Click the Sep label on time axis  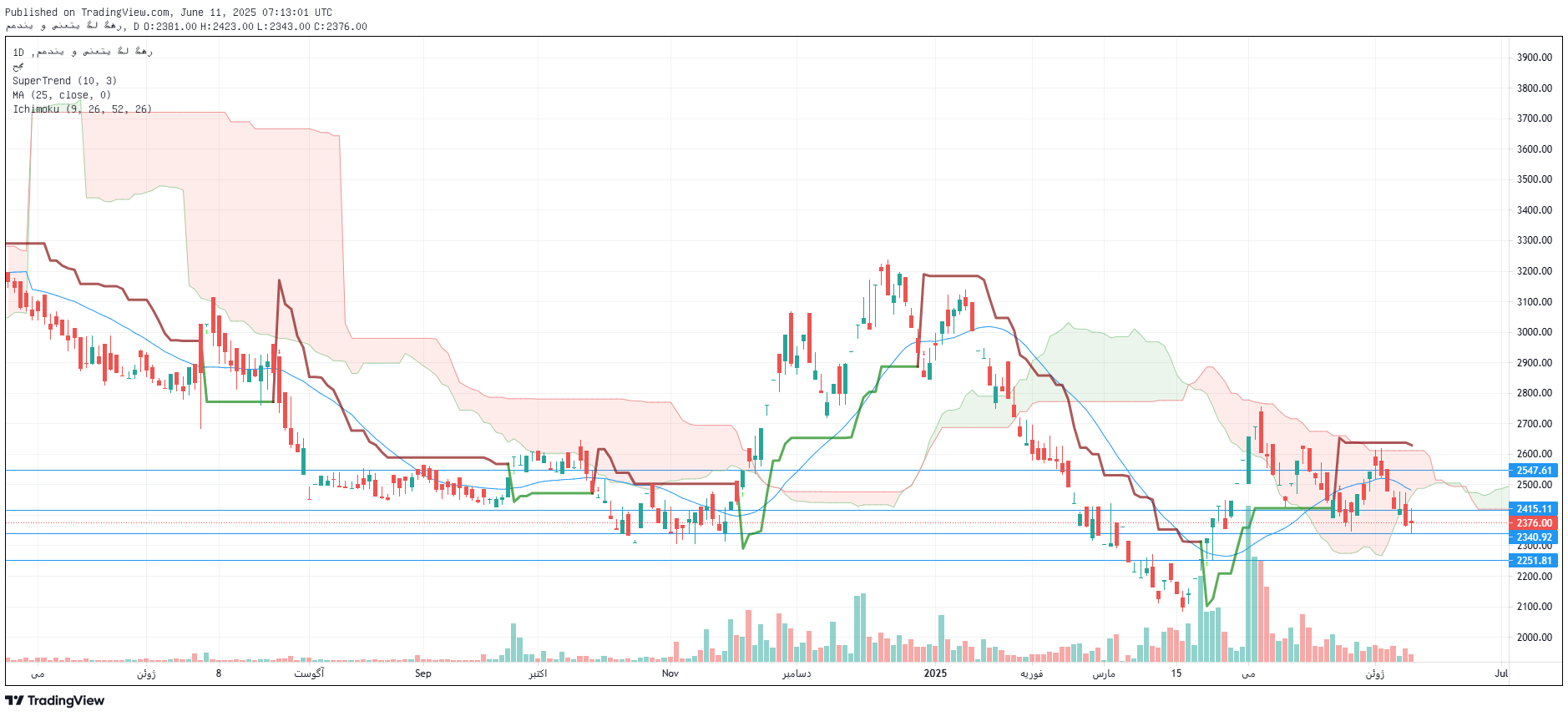click(423, 673)
